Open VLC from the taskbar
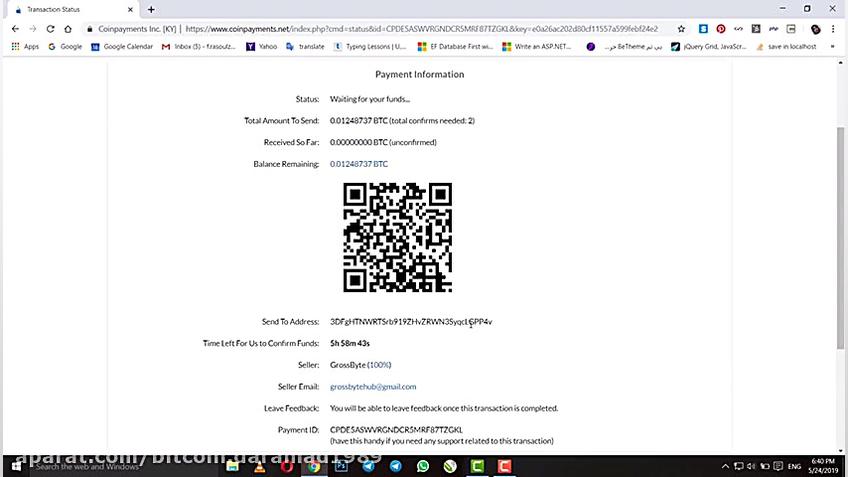This screenshot has height=477, width=848. [x=260, y=466]
